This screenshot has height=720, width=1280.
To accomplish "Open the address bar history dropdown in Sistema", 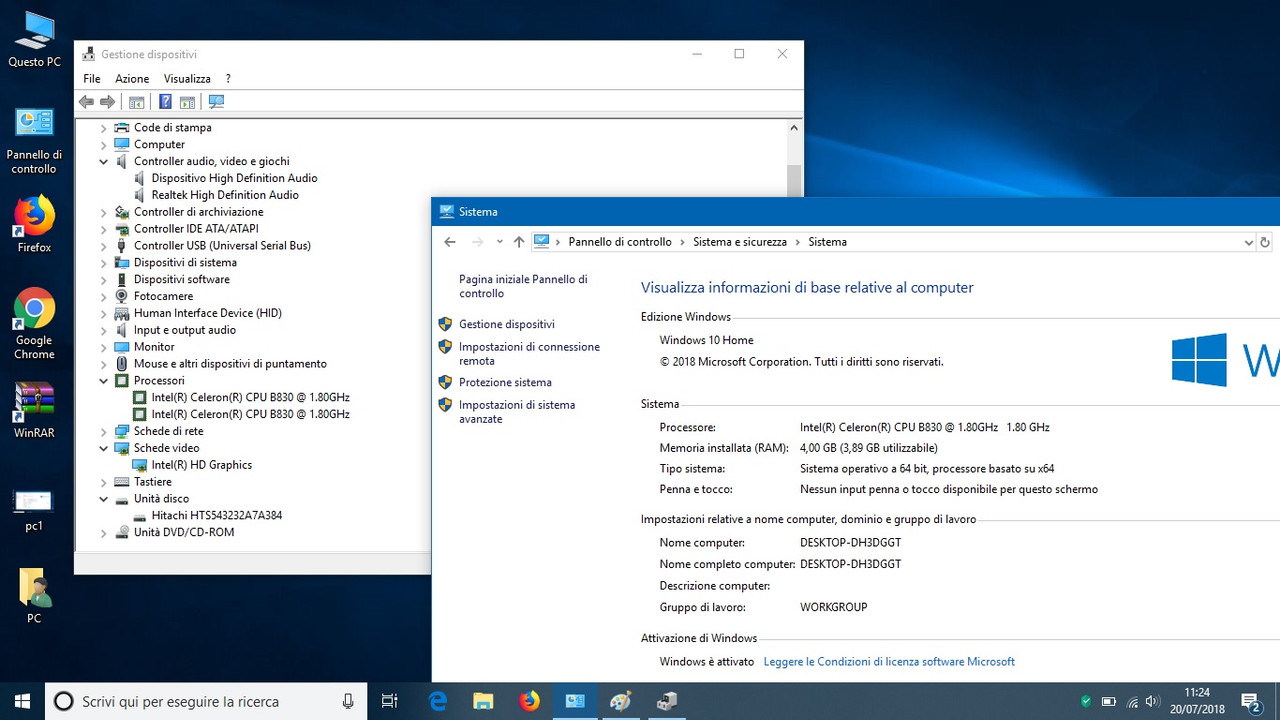I will [x=1248, y=242].
